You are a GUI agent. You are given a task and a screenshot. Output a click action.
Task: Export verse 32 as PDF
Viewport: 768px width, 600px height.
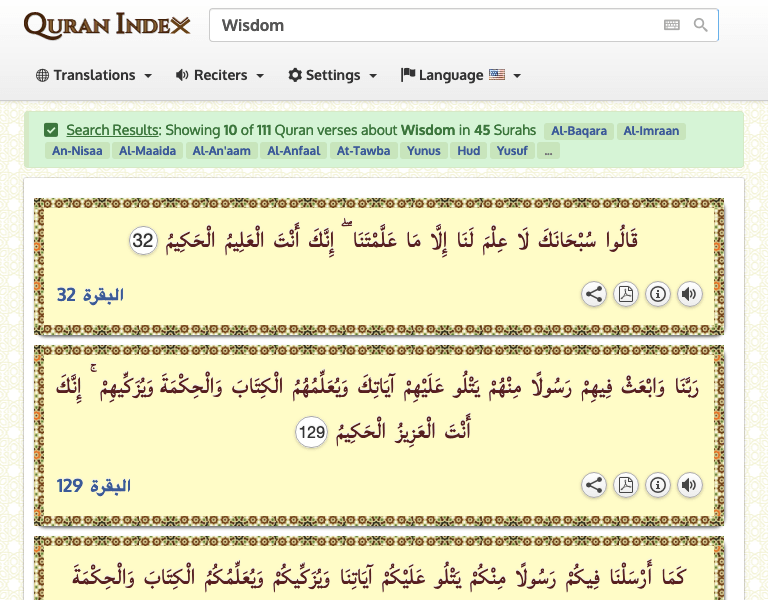click(626, 294)
